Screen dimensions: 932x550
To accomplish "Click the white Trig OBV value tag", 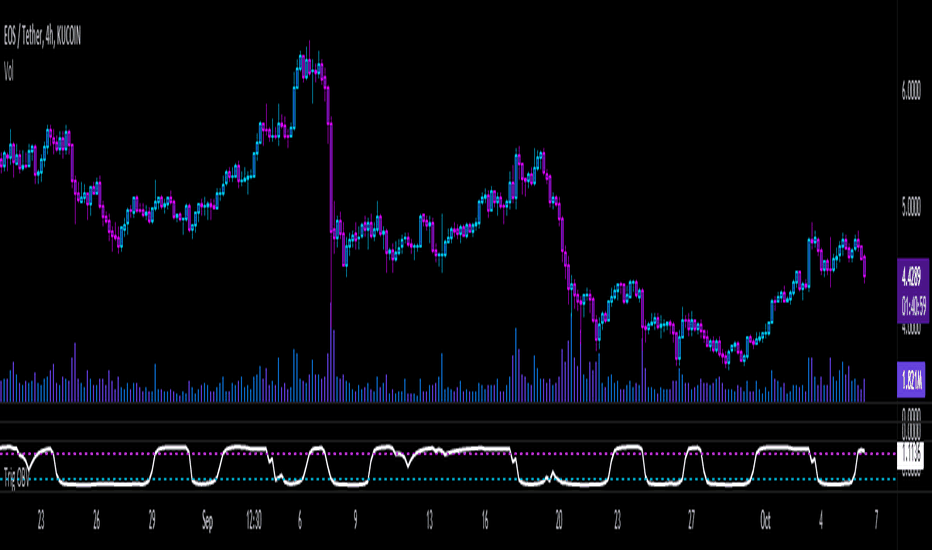I will click(910, 455).
